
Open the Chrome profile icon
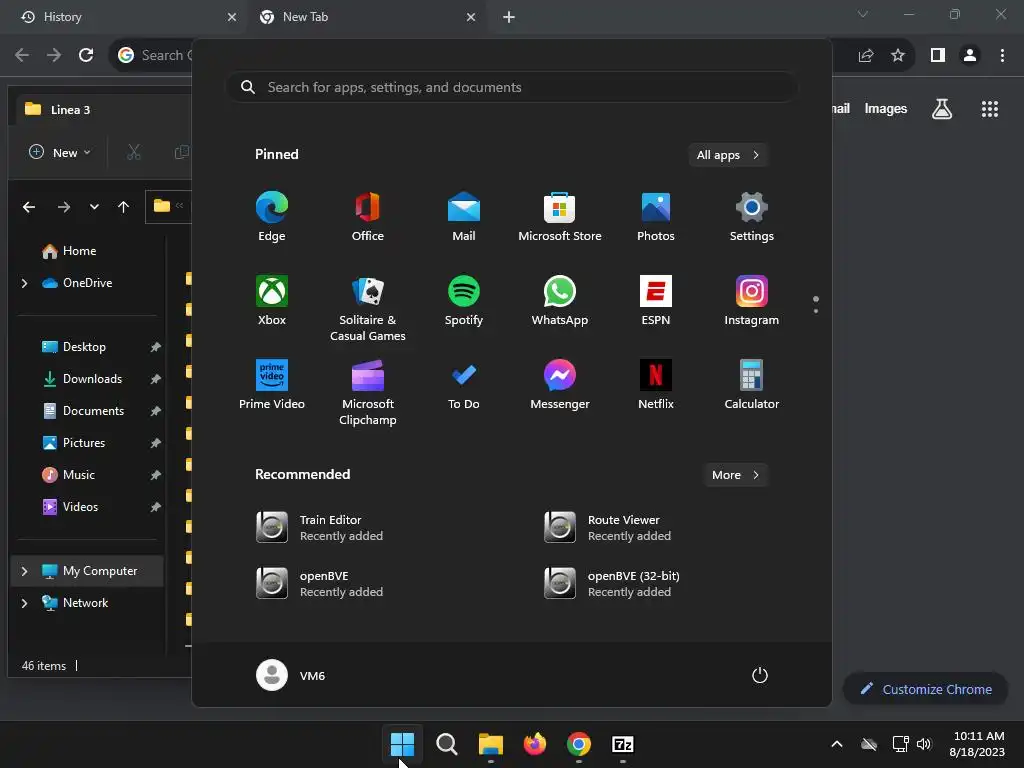[x=970, y=55]
